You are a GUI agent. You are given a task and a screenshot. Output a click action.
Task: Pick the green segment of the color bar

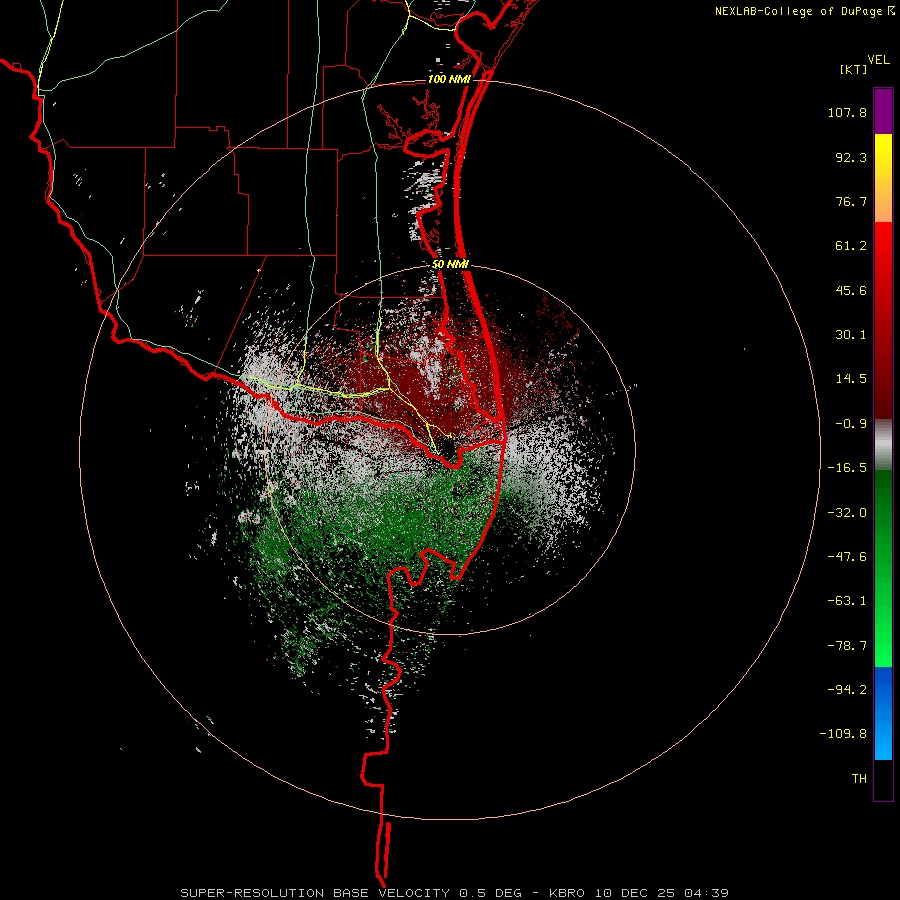(x=883, y=568)
